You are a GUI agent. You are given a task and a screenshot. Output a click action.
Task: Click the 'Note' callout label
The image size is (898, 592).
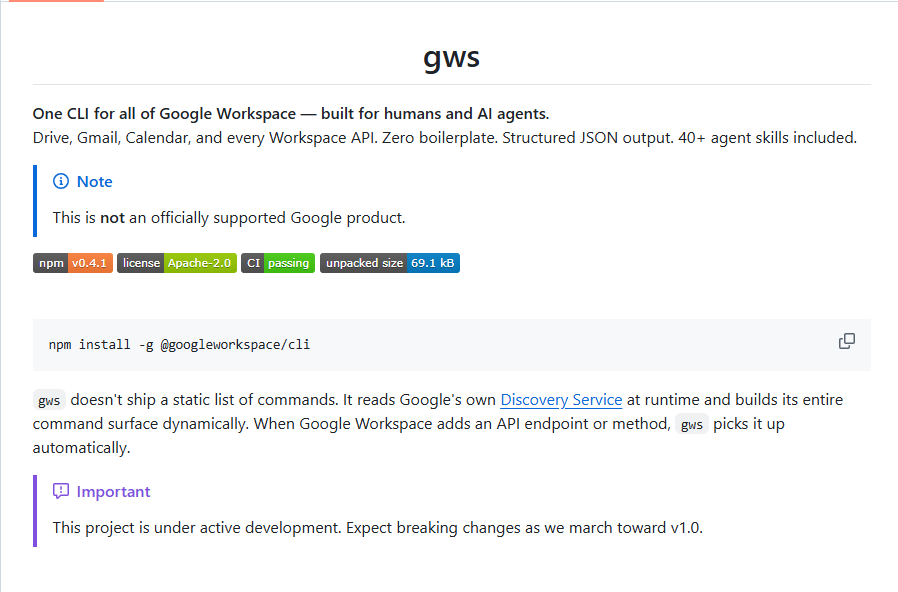pyautogui.click(x=94, y=181)
